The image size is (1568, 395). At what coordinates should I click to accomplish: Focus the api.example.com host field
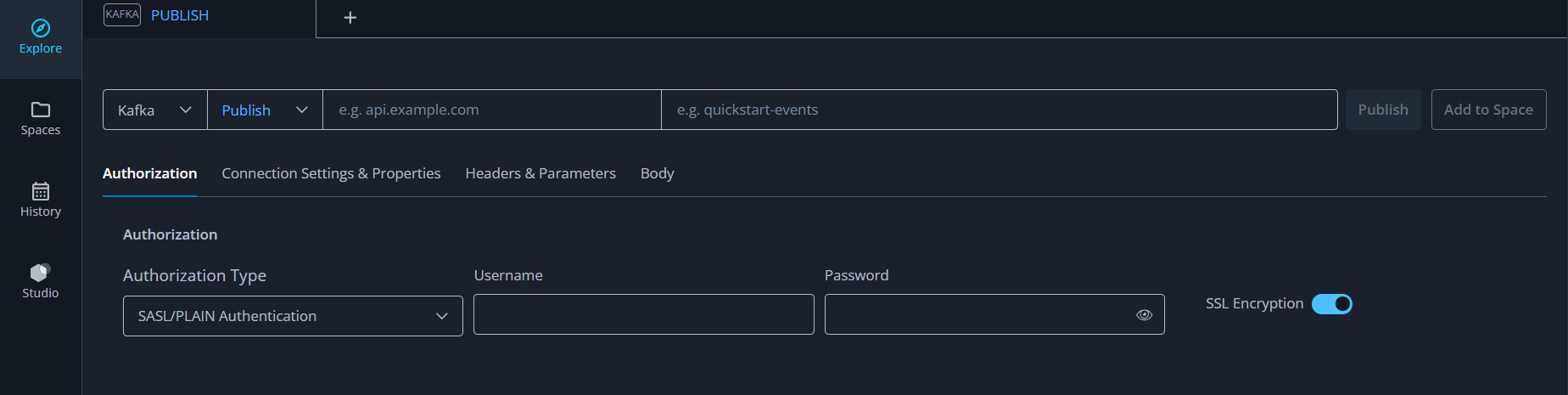[x=492, y=110]
